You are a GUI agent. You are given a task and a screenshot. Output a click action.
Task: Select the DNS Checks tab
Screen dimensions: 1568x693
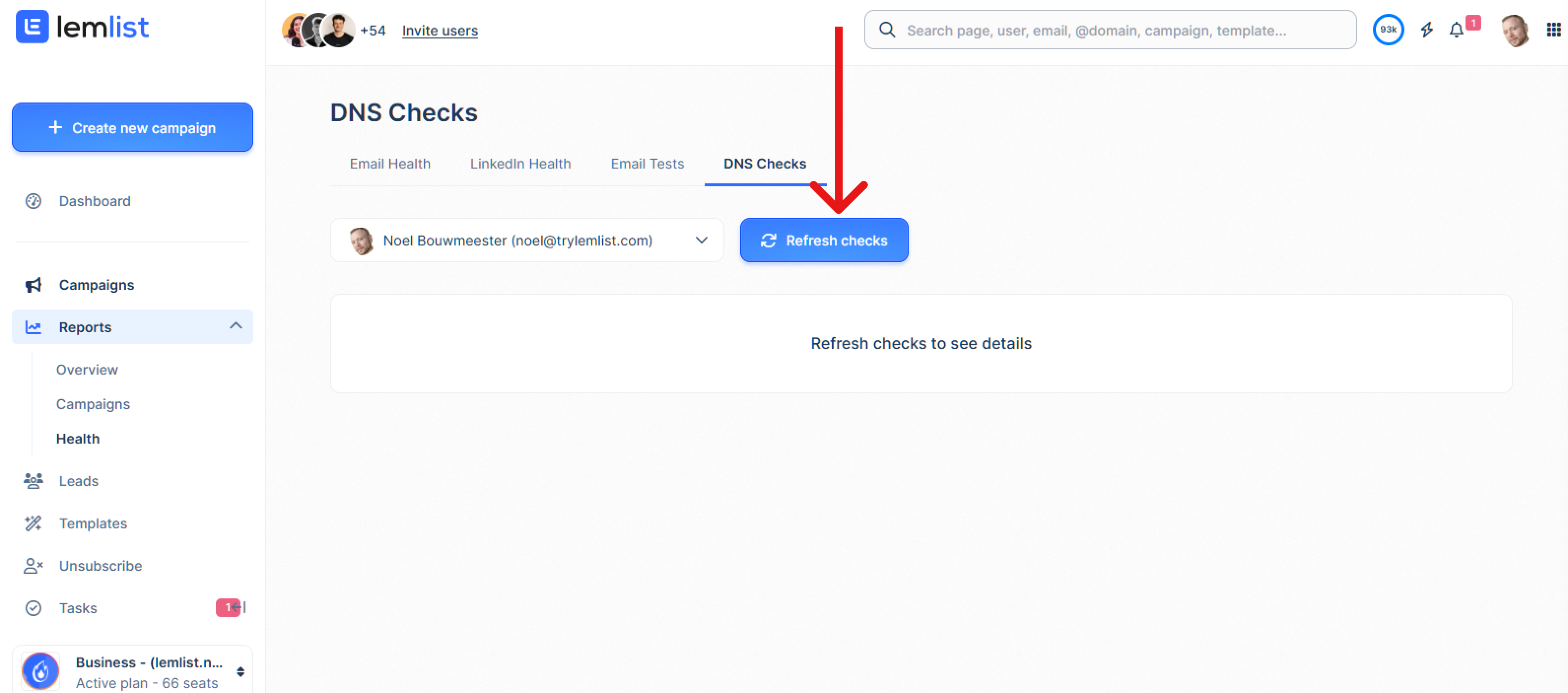pyautogui.click(x=764, y=164)
